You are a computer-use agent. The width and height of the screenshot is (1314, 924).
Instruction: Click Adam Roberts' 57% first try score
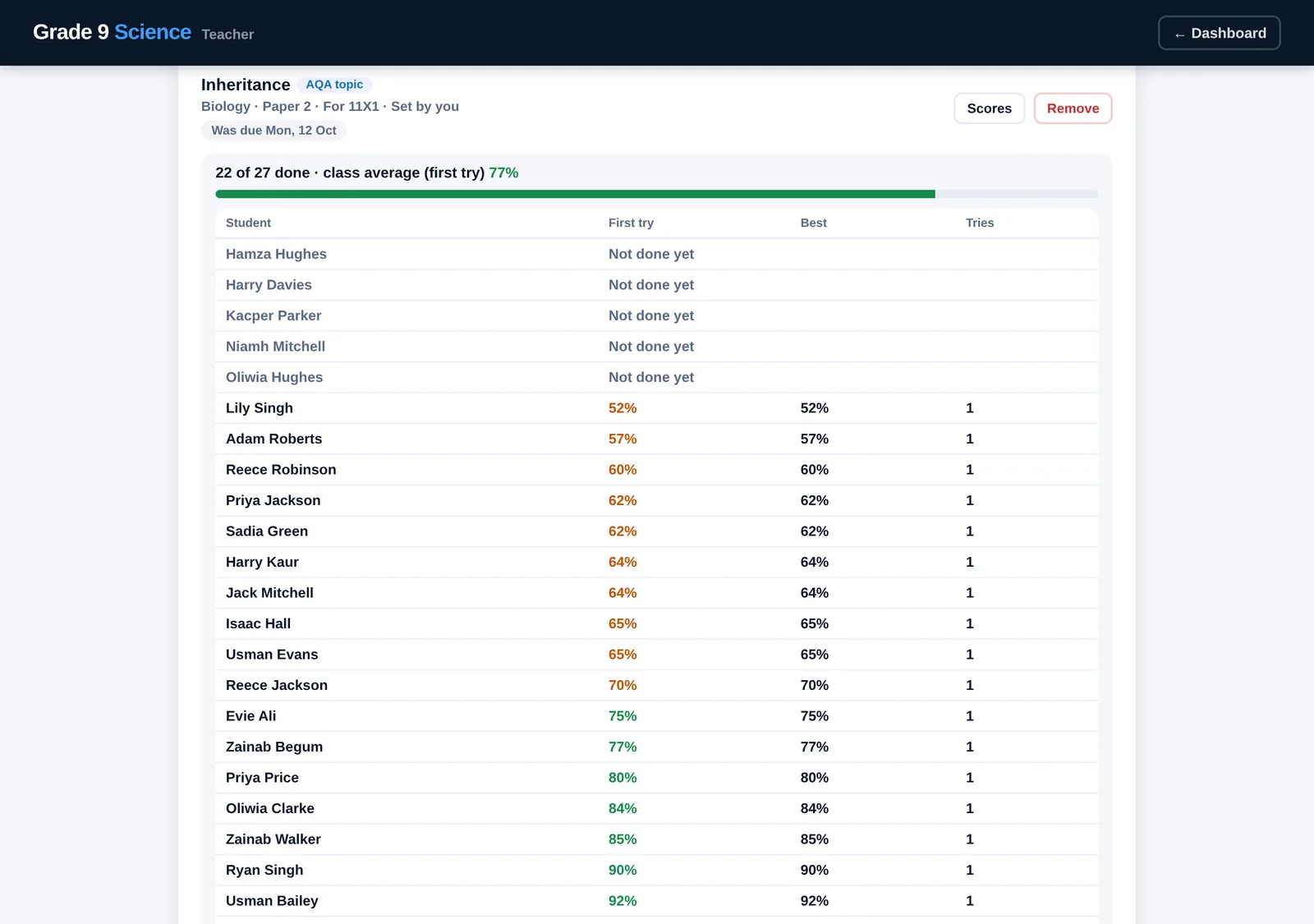(x=623, y=439)
